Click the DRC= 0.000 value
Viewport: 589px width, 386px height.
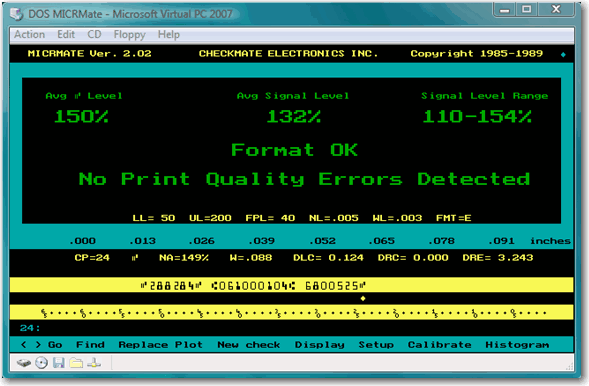(x=413, y=258)
